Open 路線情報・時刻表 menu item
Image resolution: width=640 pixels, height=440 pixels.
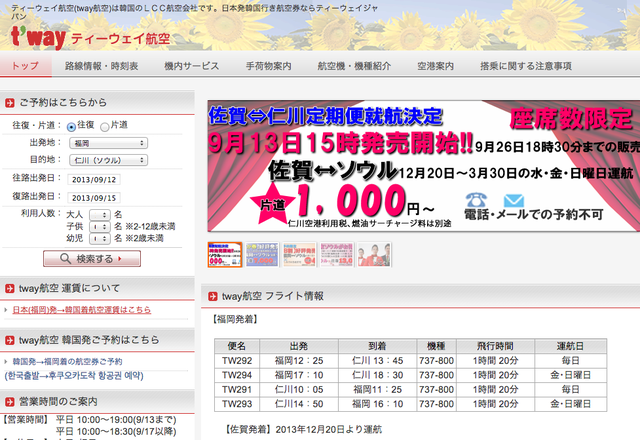(102, 66)
